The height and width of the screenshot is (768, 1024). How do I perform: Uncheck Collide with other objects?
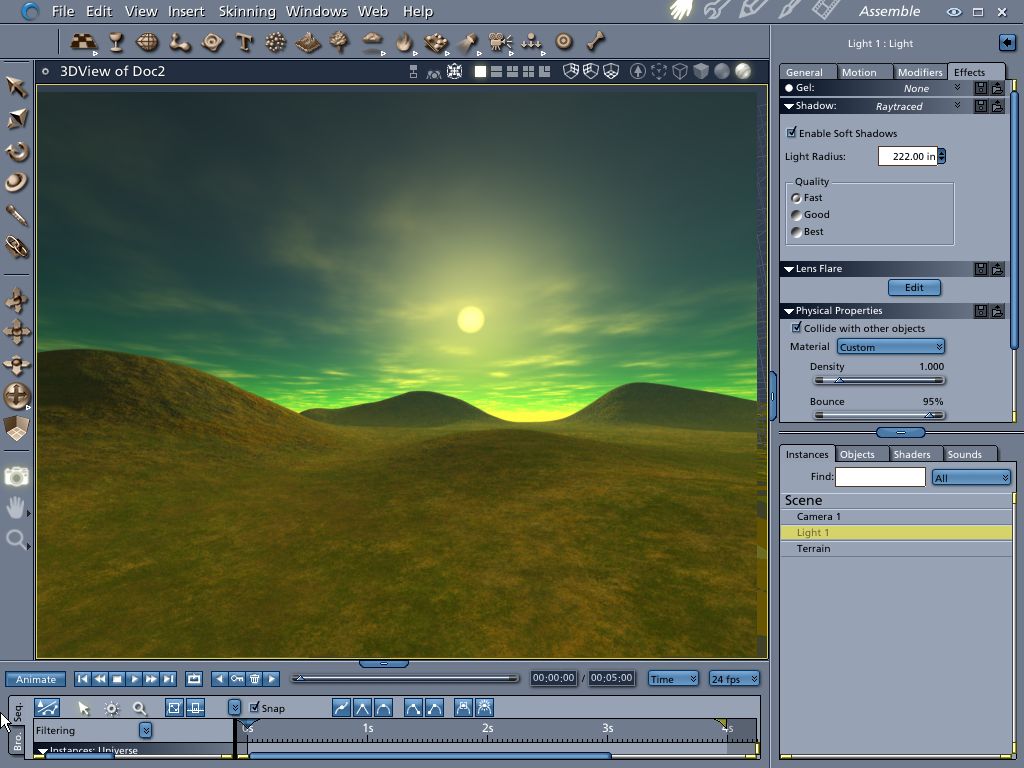(797, 328)
